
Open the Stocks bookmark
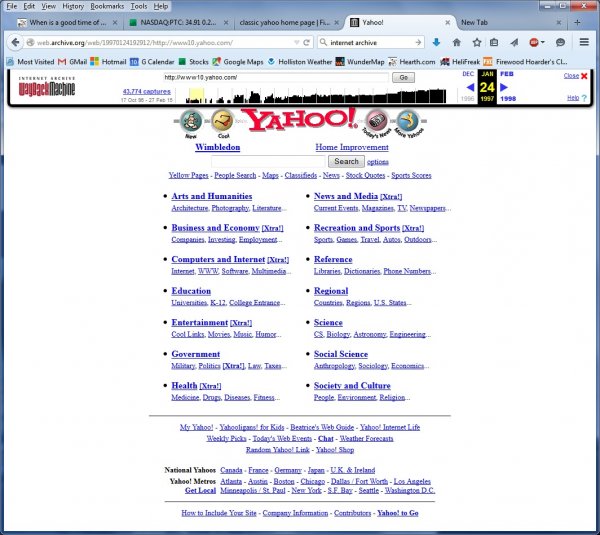point(194,62)
